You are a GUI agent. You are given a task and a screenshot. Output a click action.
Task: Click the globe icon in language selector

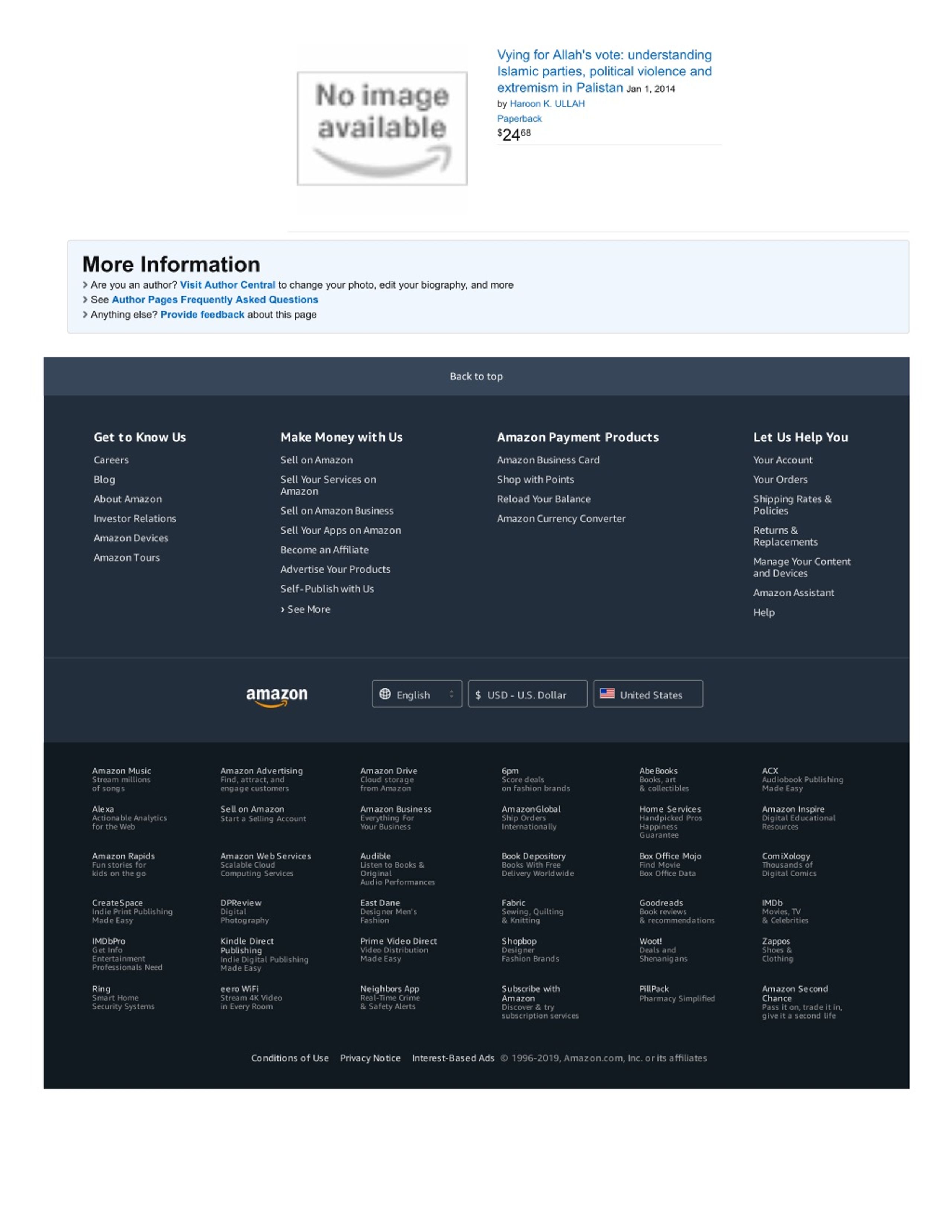[x=385, y=694]
